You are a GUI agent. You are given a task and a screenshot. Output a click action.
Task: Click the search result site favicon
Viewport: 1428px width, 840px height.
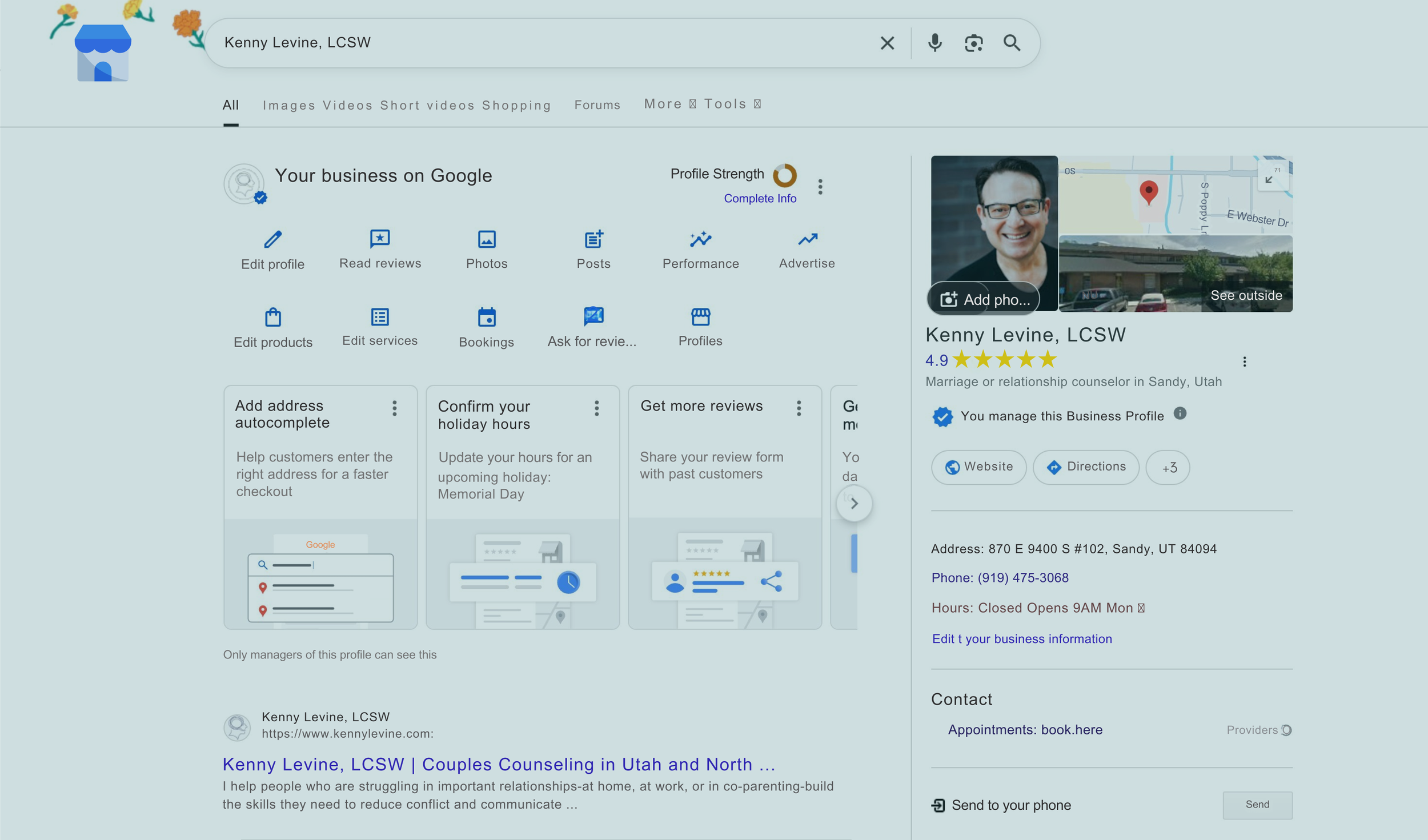(237, 728)
